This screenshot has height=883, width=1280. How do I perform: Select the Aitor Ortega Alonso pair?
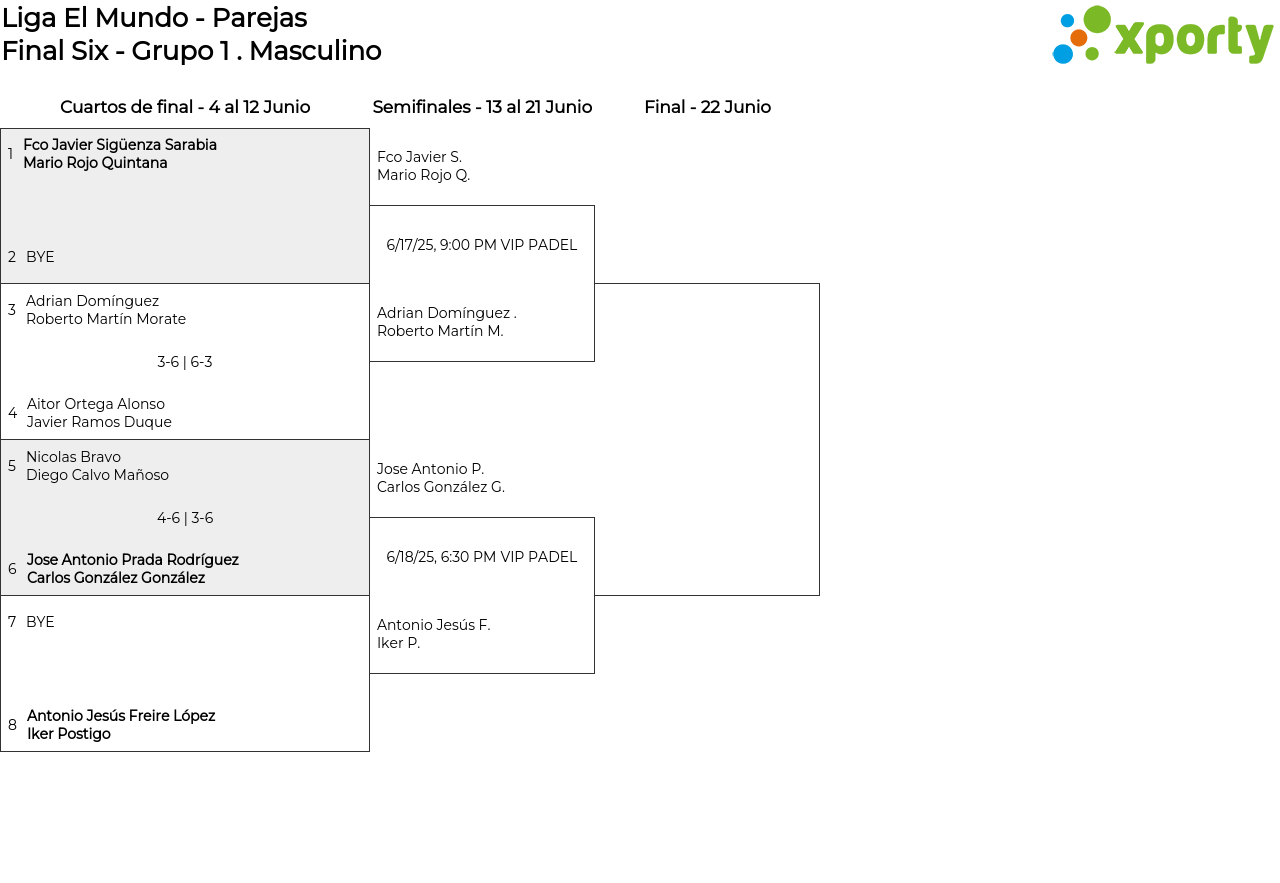click(99, 413)
